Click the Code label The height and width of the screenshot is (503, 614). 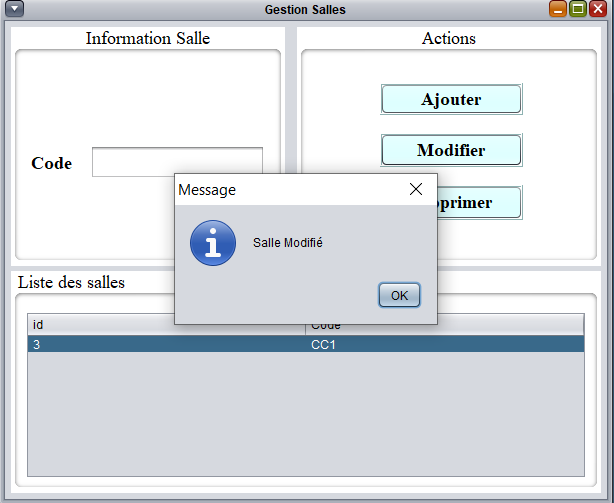click(x=52, y=163)
